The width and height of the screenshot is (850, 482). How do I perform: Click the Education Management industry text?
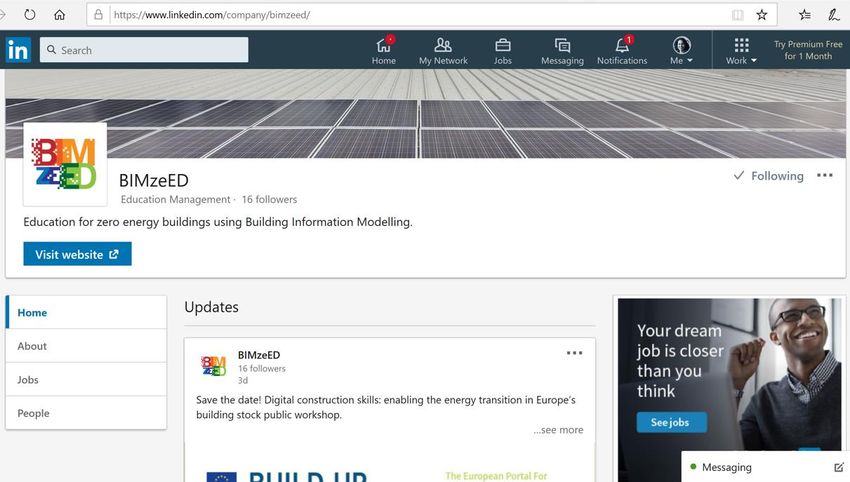pos(176,200)
